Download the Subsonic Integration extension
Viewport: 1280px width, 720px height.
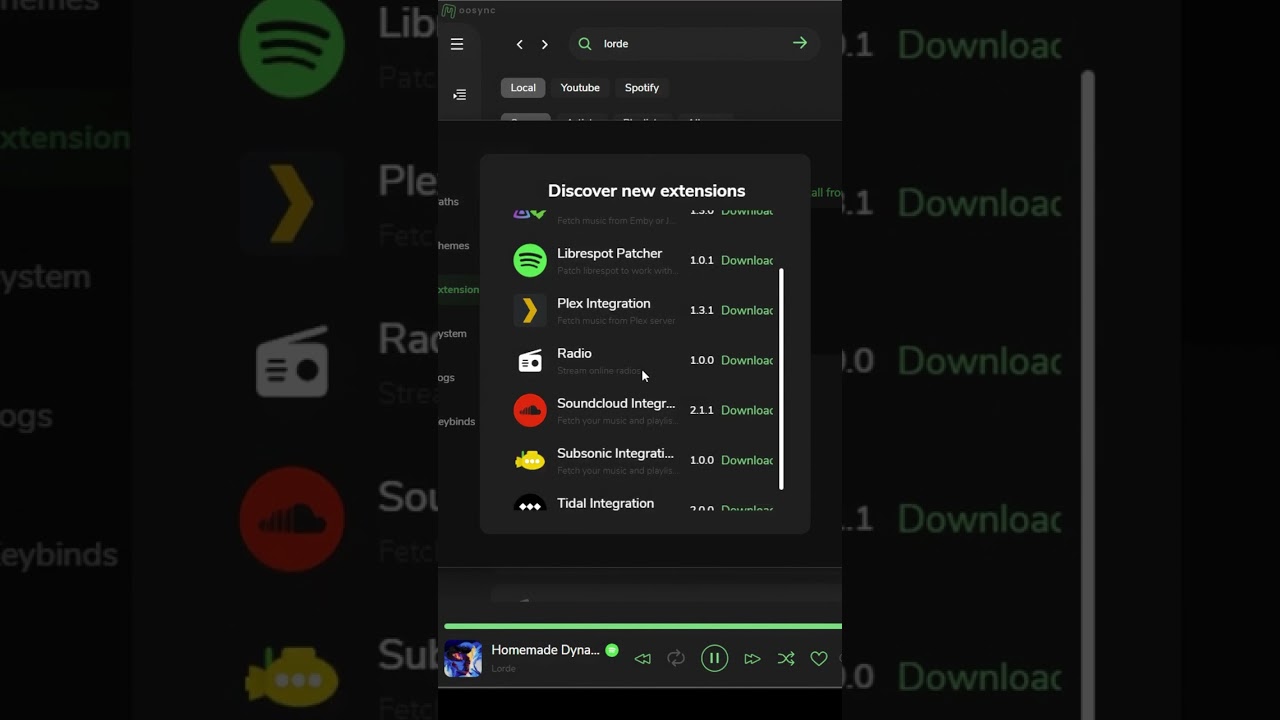[747, 460]
